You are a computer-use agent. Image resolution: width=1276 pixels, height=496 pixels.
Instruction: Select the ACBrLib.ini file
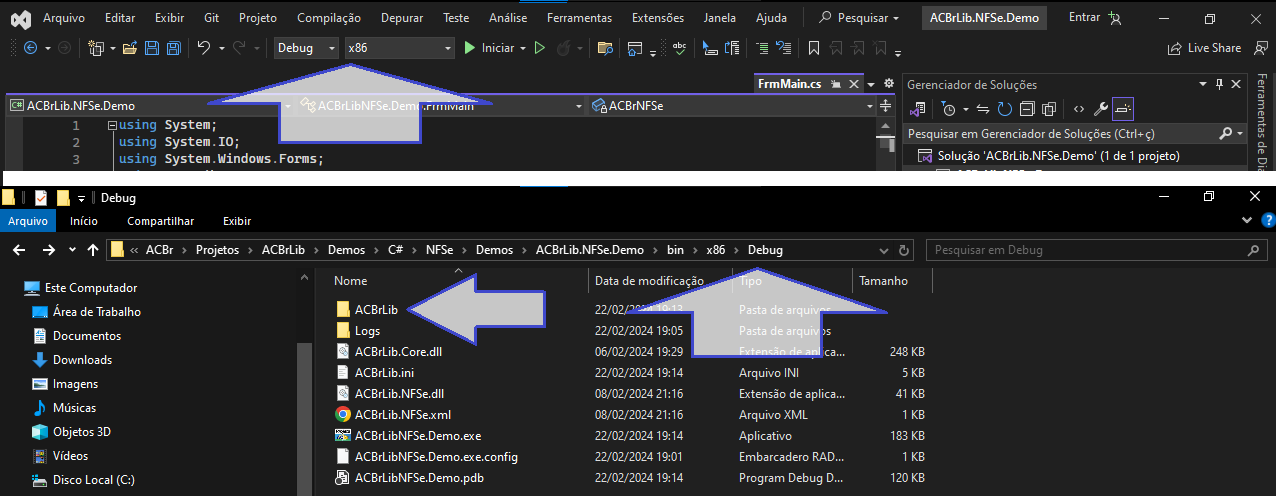click(x=384, y=373)
